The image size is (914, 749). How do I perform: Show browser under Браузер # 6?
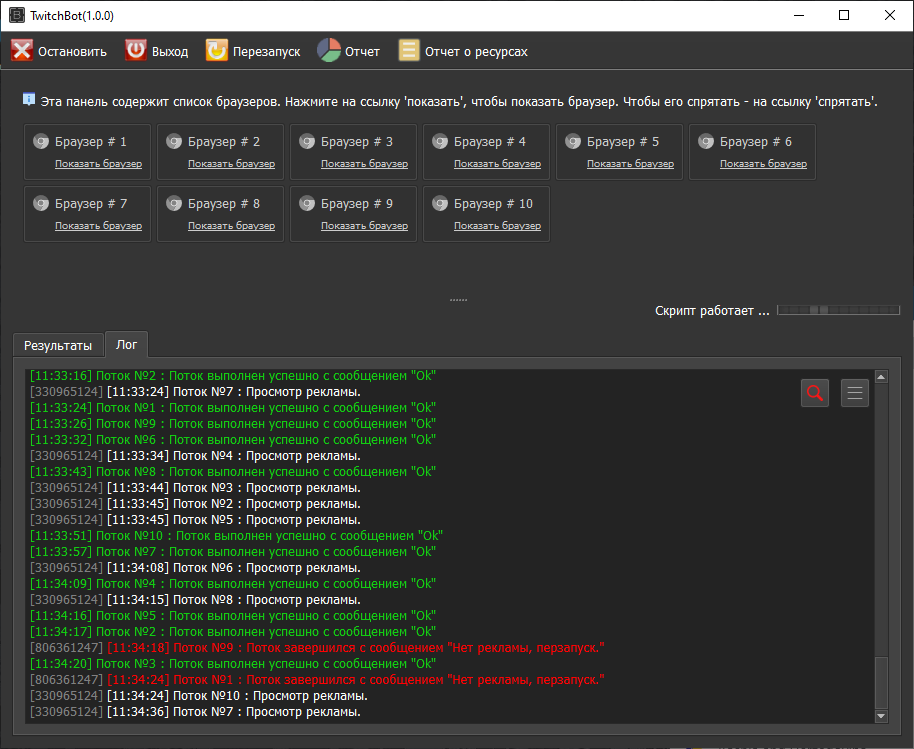763,164
